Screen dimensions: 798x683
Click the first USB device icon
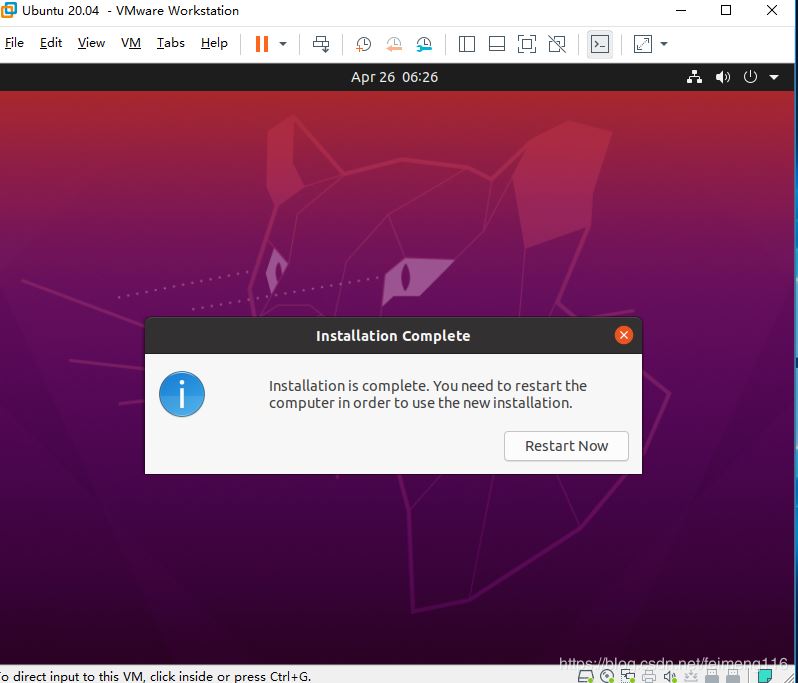(x=711, y=676)
